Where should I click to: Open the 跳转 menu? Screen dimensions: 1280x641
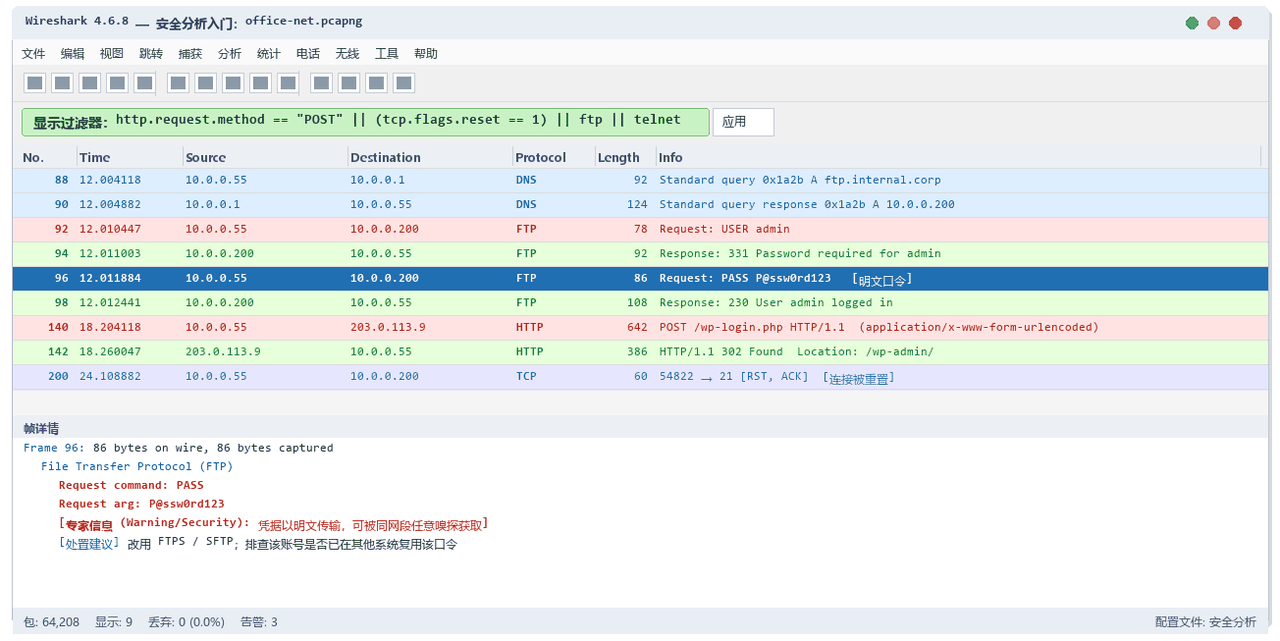tap(150, 54)
